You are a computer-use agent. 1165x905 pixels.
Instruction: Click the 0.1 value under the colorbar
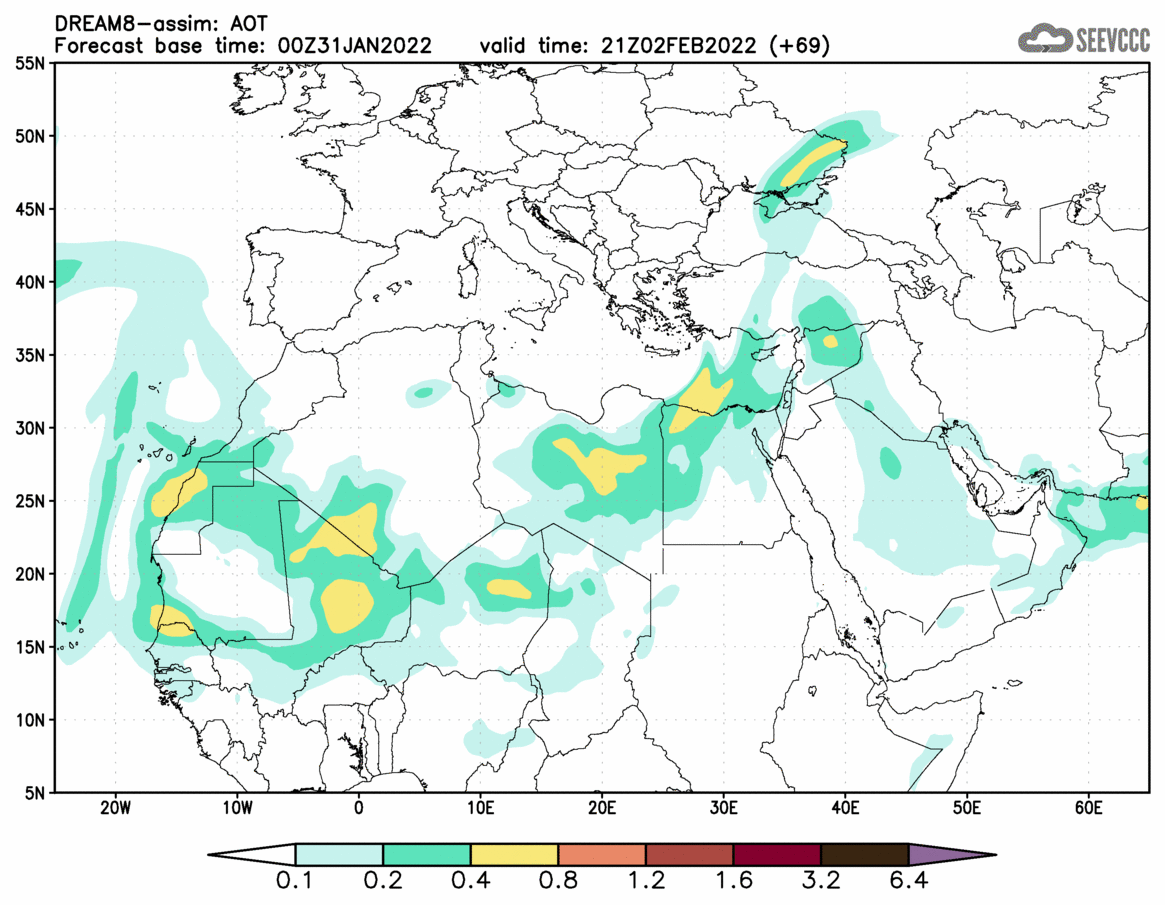[296, 884]
